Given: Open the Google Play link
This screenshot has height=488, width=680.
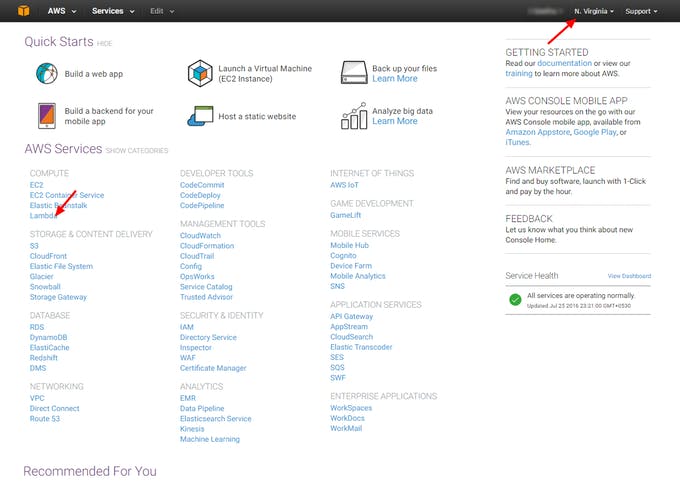Looking at the screenshot, I should point(595,132).
